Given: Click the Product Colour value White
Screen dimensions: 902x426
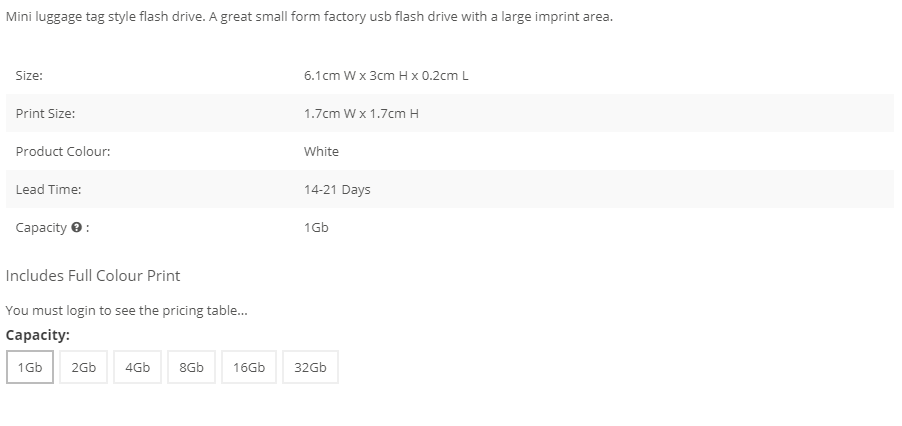Looking at the screenshot, I should pyautogui.click(x=321, y=152).
